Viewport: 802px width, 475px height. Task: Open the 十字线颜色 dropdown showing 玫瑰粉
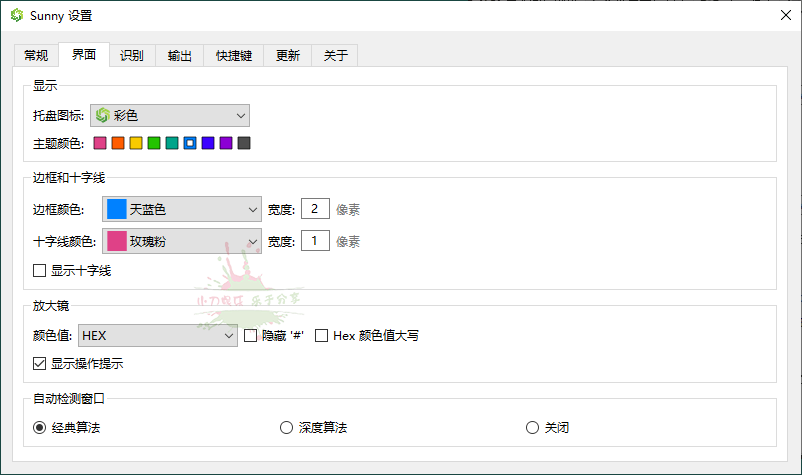point(181,241)
